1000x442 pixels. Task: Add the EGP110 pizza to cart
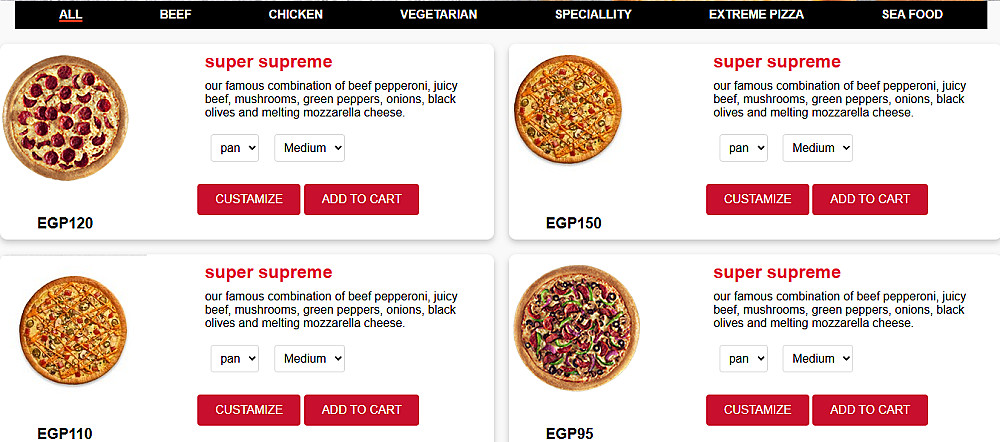tap(361, 410)
